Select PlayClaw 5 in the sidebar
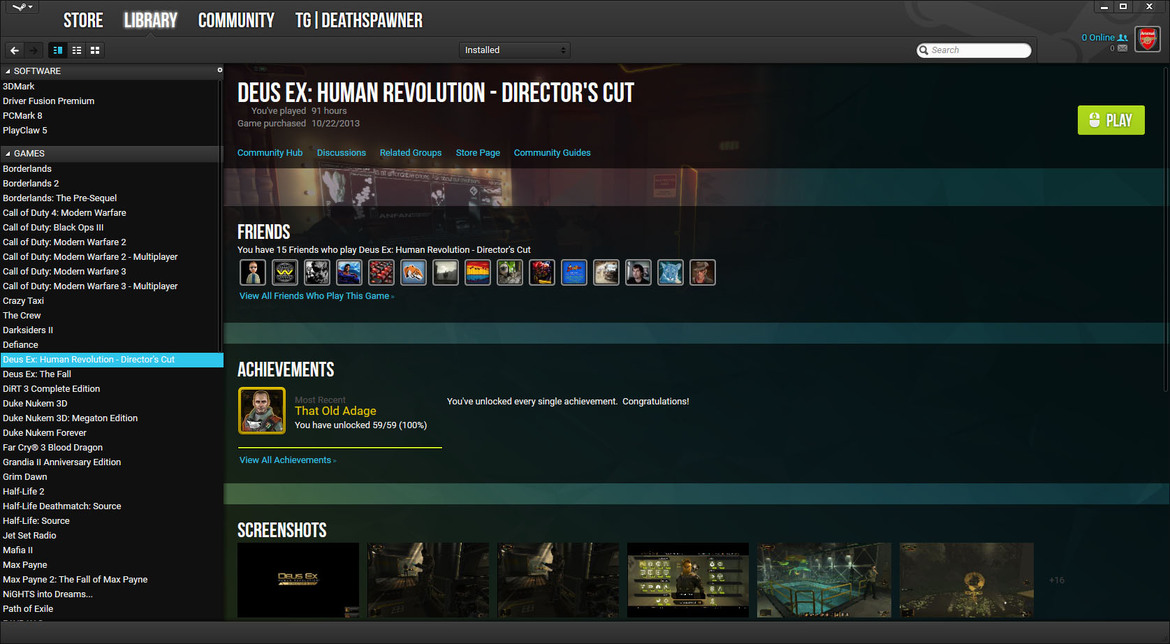 tap(111, 131)
